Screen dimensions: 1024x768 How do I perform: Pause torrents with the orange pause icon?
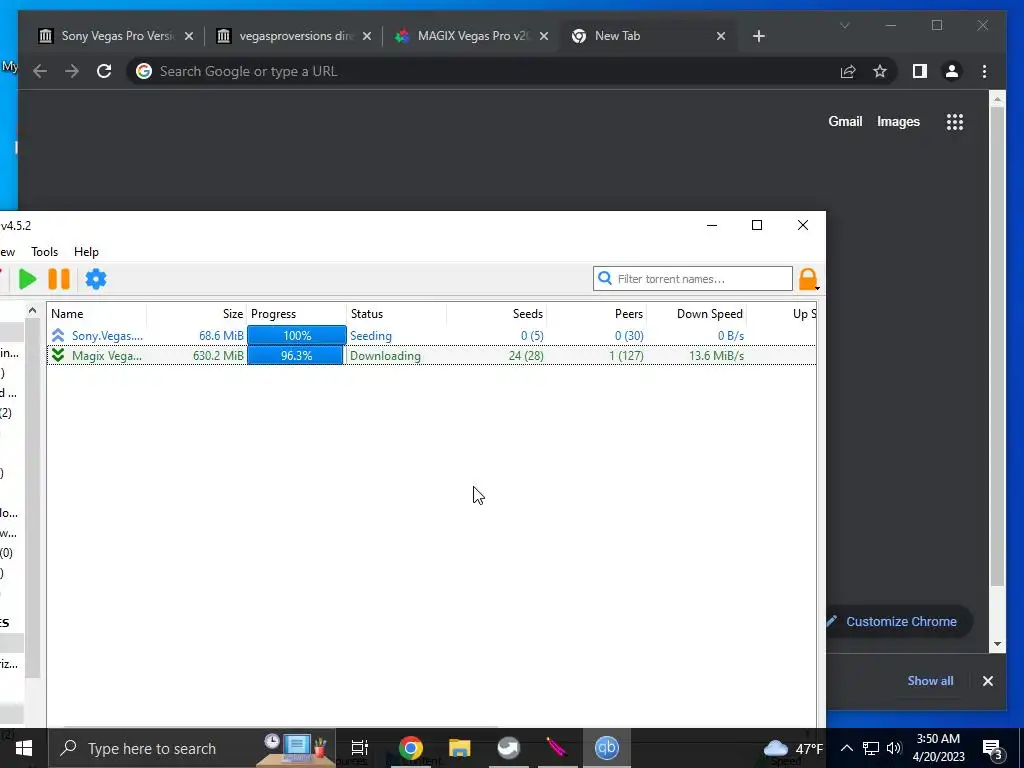(59, 280)
